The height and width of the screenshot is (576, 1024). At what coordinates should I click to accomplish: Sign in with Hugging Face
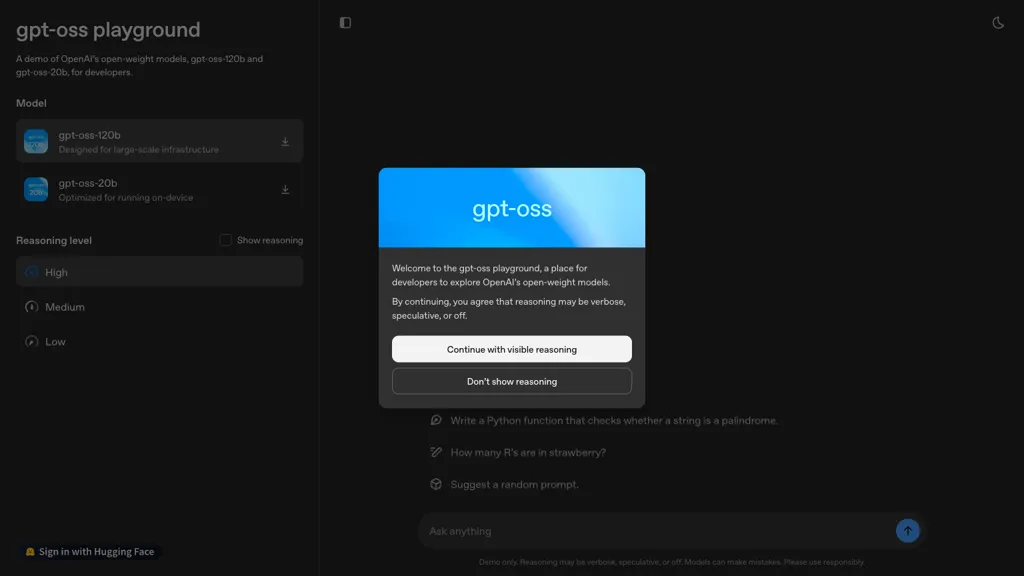(90, 552)
